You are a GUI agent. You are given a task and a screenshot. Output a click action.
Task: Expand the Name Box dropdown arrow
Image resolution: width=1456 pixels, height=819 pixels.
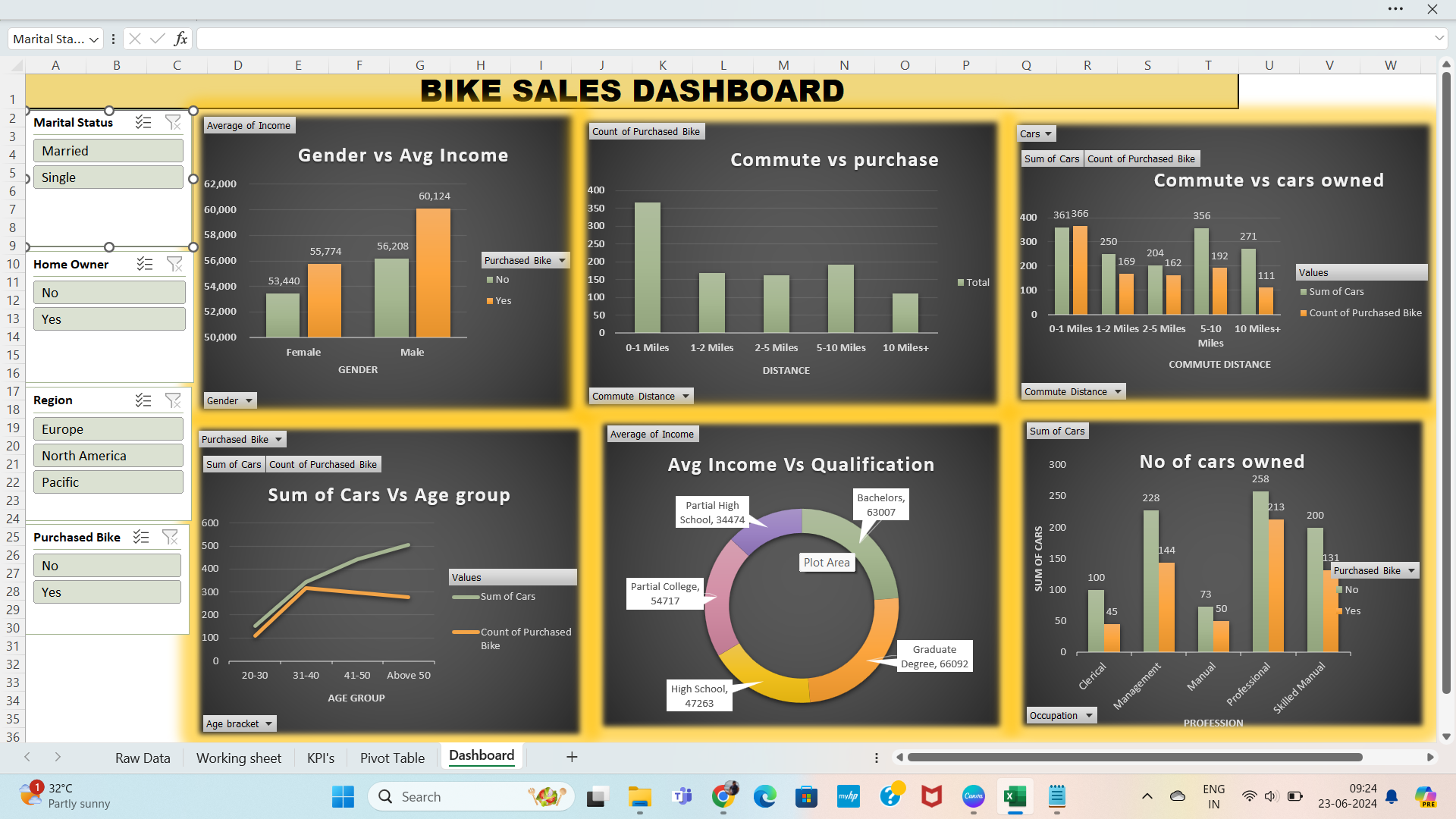coord(94,39)
